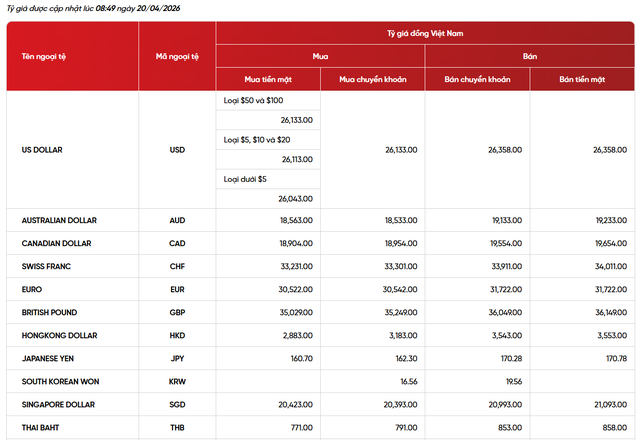Click the 'Loại dưới $5' denomination label
This screenshot has height=440, width=640.
click(245, 180)
